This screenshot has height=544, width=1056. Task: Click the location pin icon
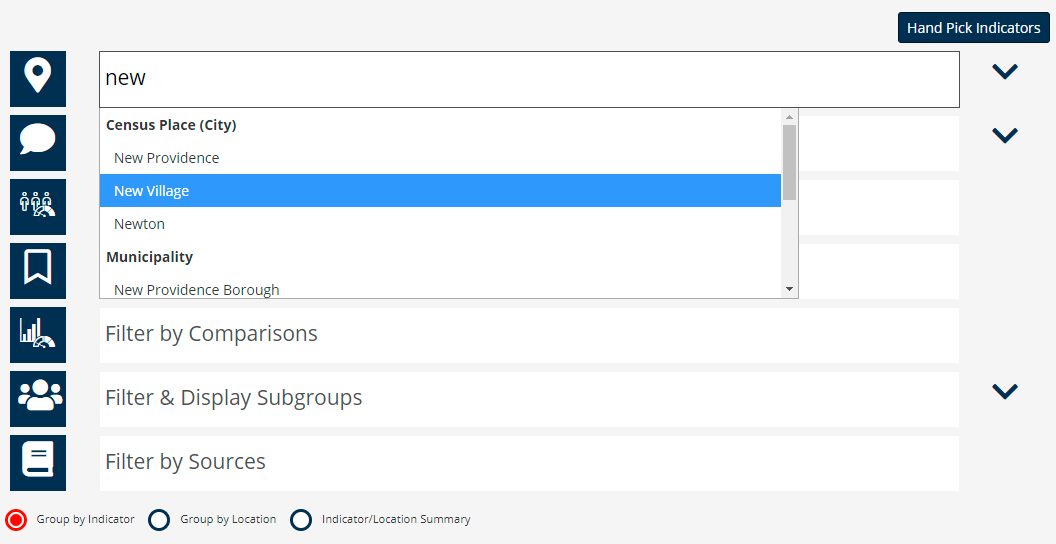pyautogui.click(x=38, y=79)
